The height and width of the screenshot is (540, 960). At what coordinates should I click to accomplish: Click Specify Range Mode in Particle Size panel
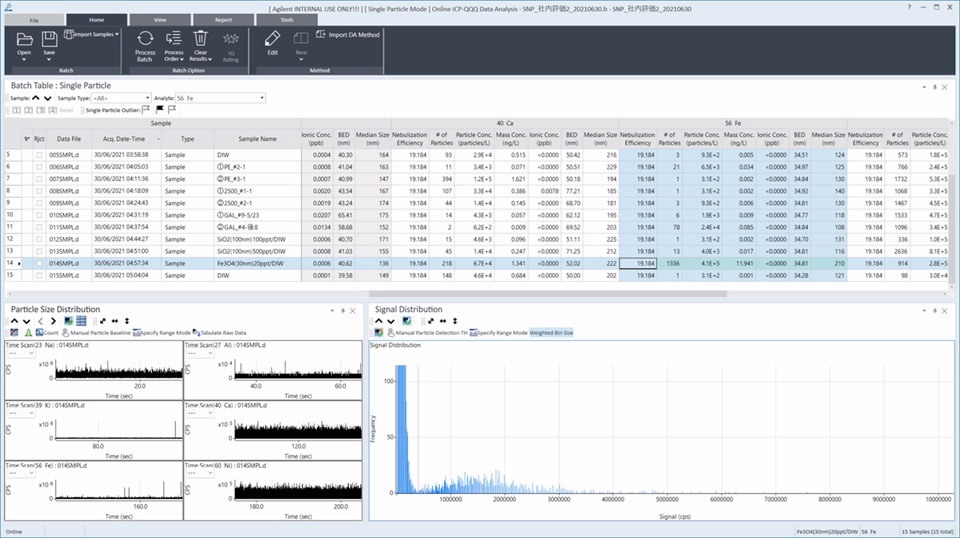pos(164,332)
